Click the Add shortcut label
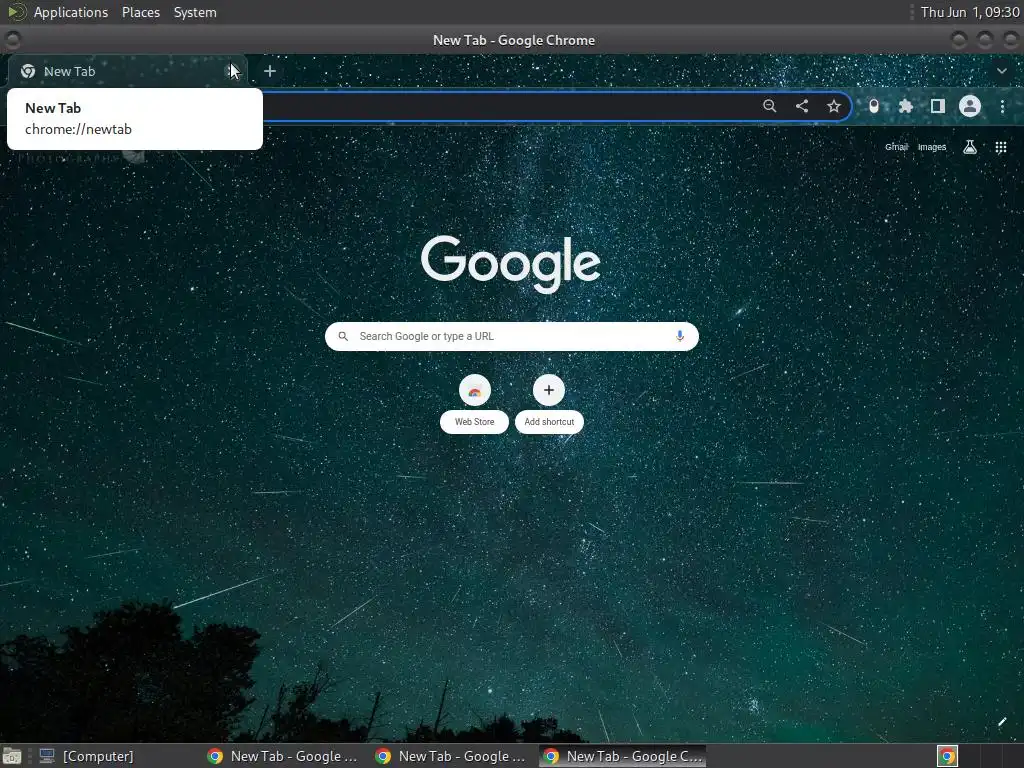The height and width of the screenshot is (768, 1024). tap(549, 422)
